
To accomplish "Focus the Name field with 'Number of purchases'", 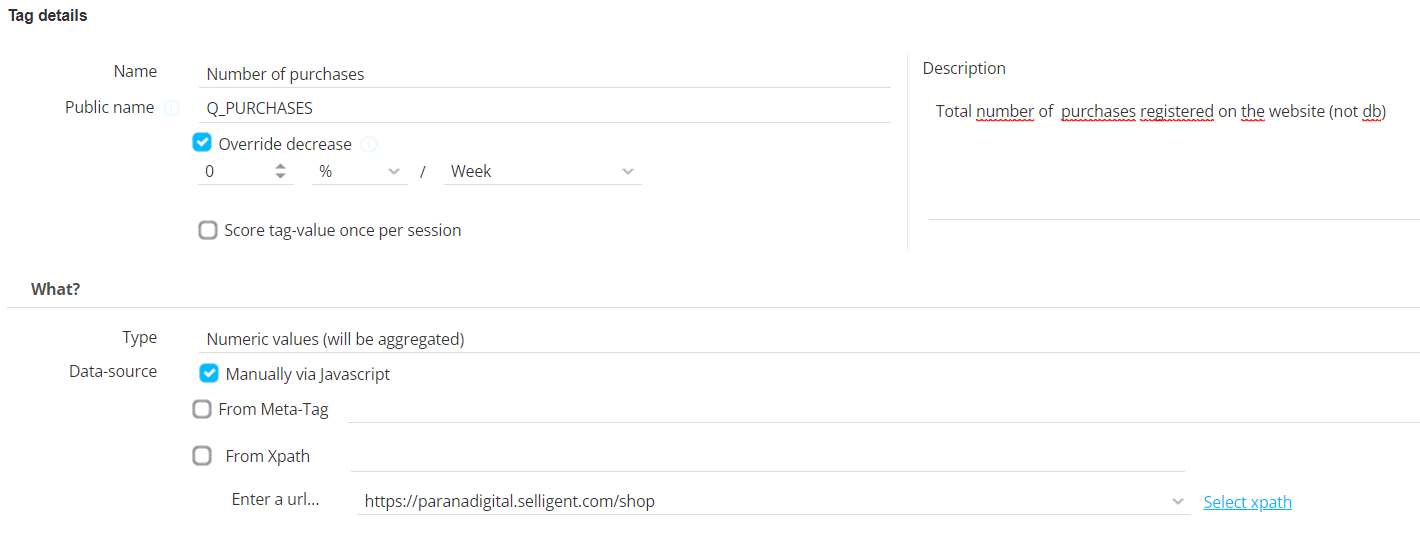I will click(x=545, y=74).
